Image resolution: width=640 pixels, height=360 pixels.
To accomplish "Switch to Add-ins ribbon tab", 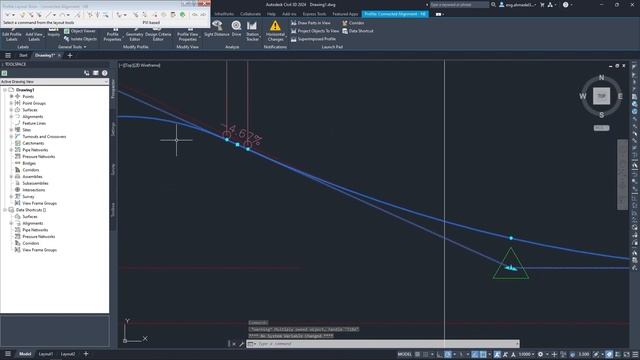I will [x=289, y=14].
